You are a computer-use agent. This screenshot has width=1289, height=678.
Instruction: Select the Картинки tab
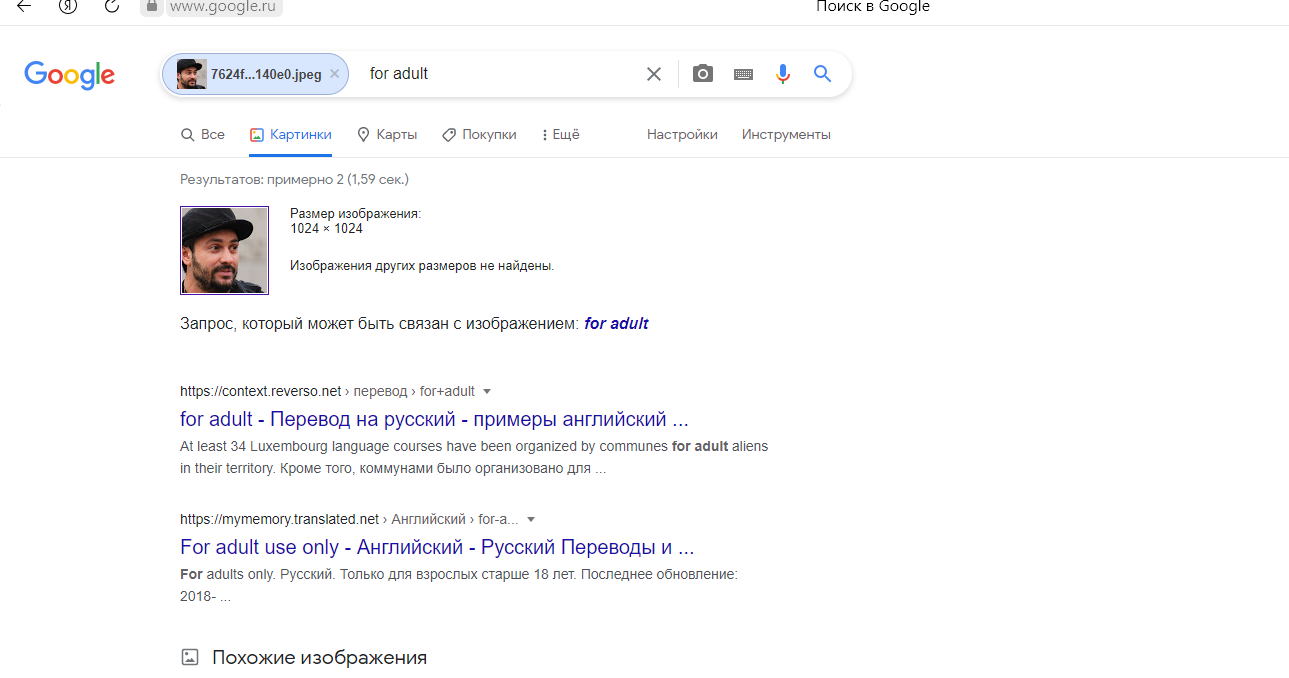click(290, 135)
